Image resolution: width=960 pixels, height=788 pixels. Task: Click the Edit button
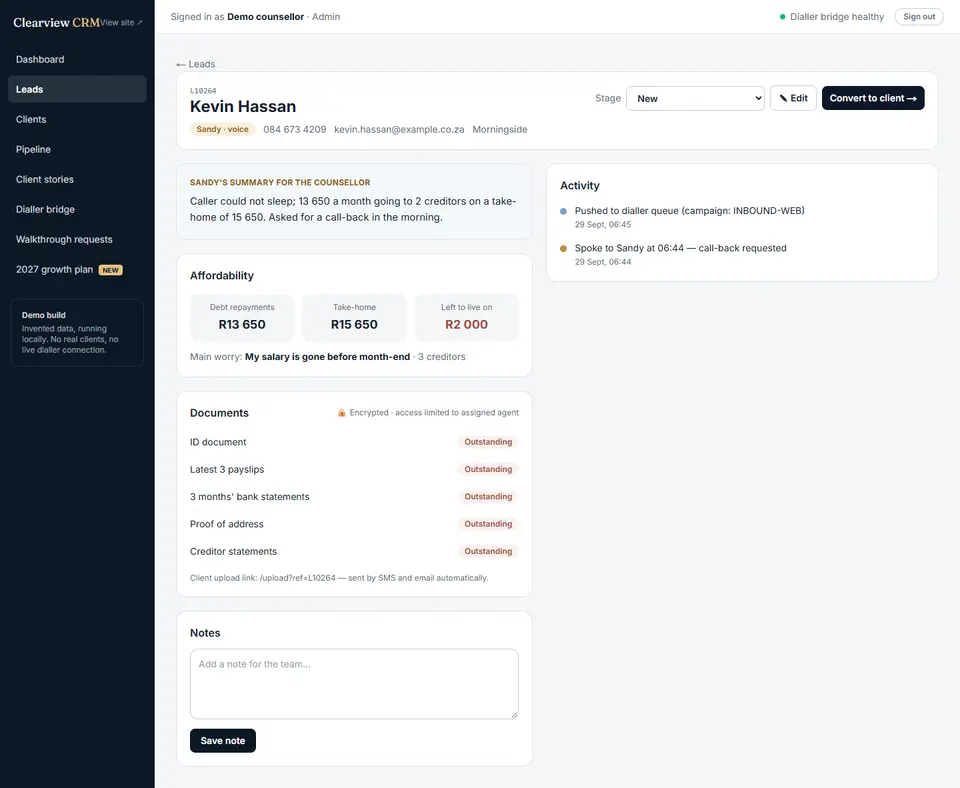click(793, 98)
